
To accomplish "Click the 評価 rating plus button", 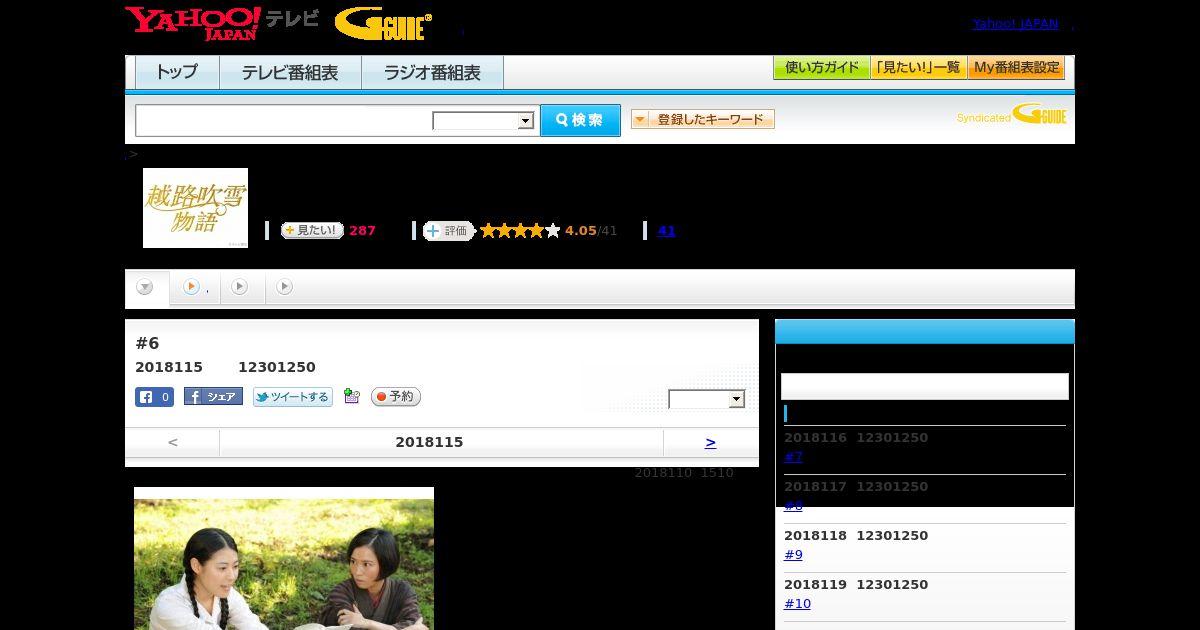I will coord(448,231).
